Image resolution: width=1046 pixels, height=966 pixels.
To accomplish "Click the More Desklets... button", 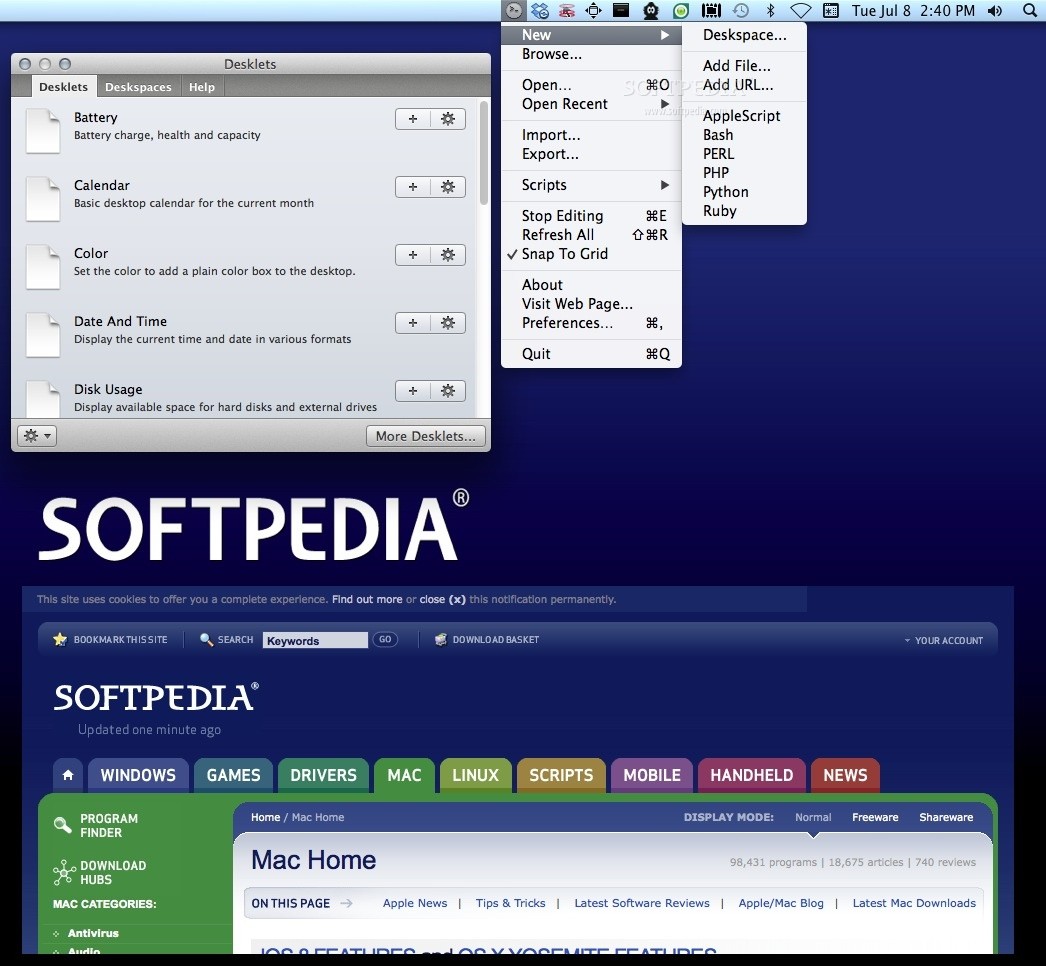I will [426, 436].
